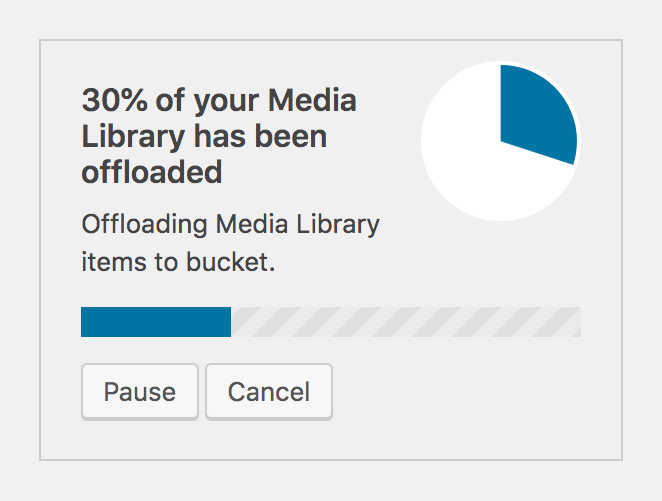The width and height of the screenshot is (662, 501).
Task: Click the filled blue part of progress bar
Action: pyautogui.click(x=156, y=322)
